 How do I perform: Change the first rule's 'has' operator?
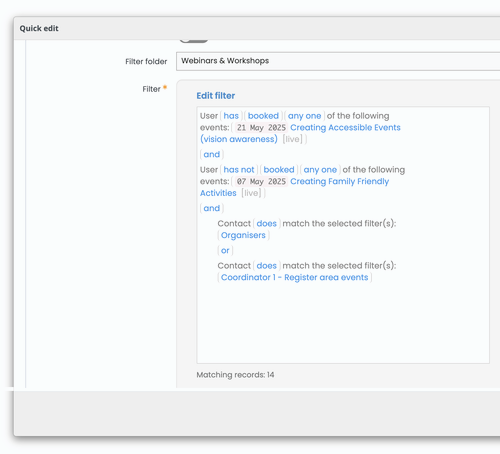click(x=231, y=116)
